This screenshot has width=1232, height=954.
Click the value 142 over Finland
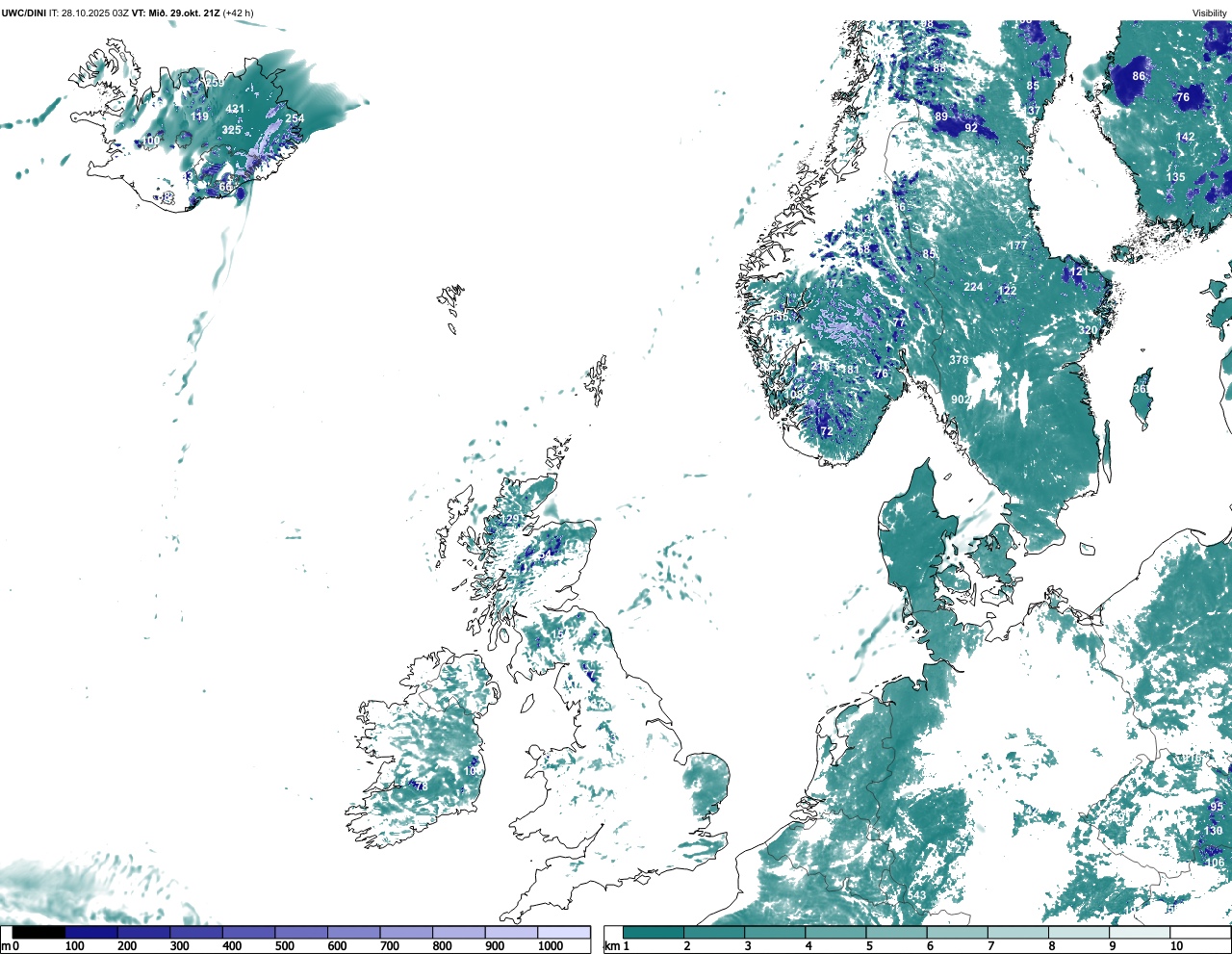1186,138
